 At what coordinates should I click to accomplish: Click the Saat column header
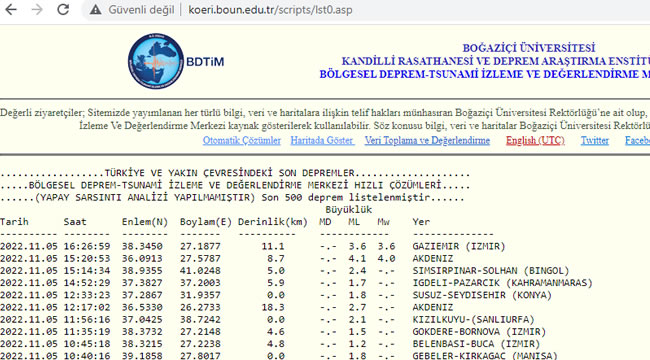tap(75, 222)
